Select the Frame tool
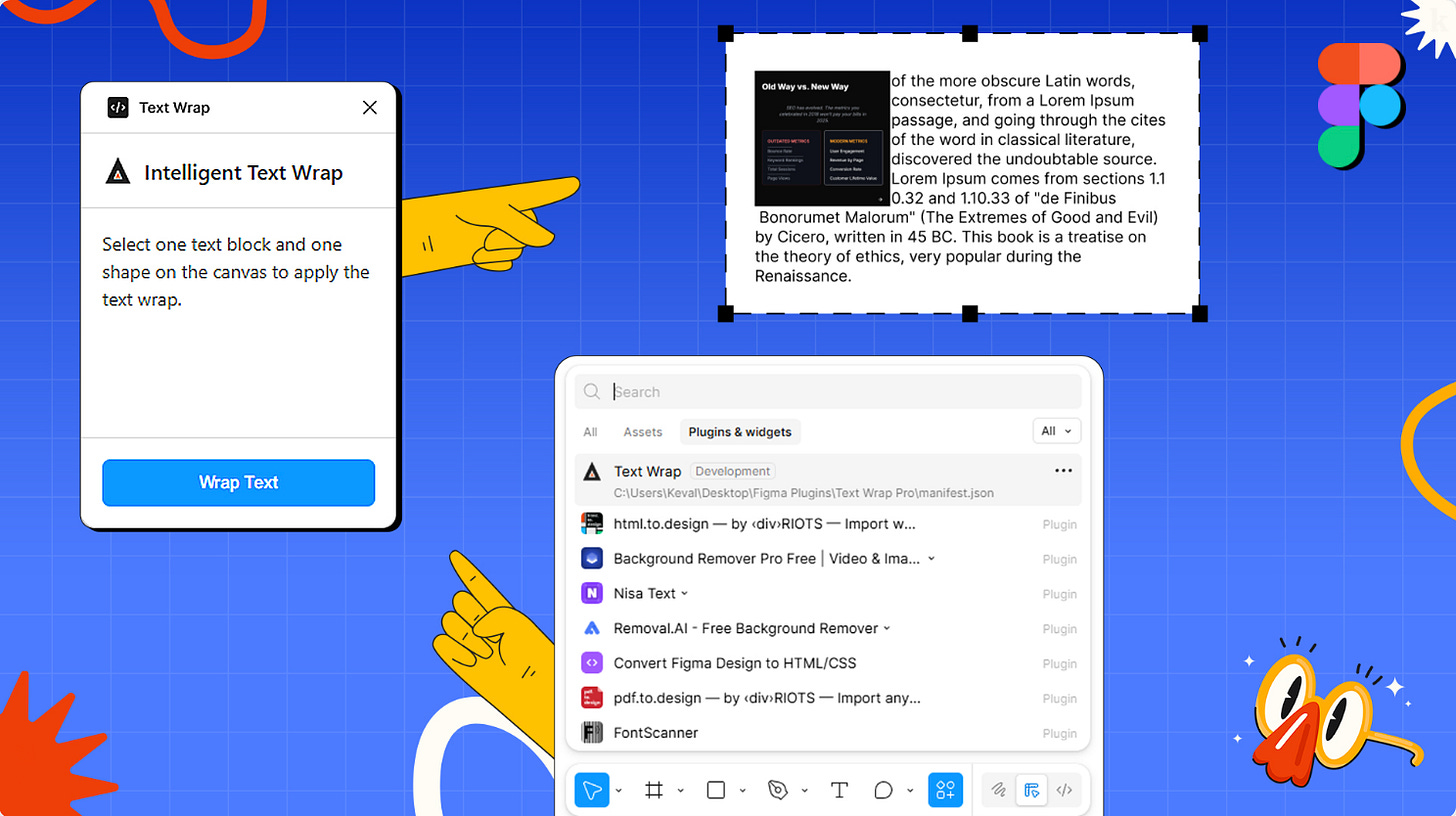 (x=654, y=790)
